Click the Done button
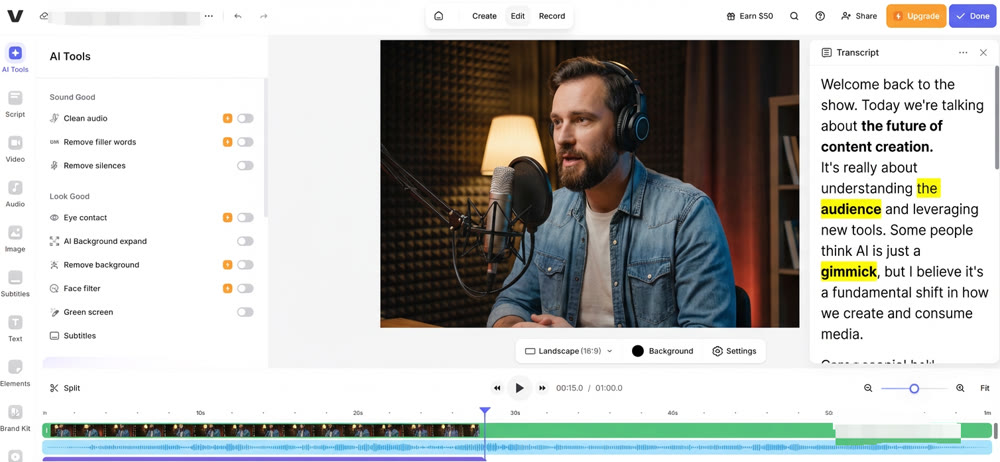The height and width of the screenshot is (462, 1000). pos(974,16)
